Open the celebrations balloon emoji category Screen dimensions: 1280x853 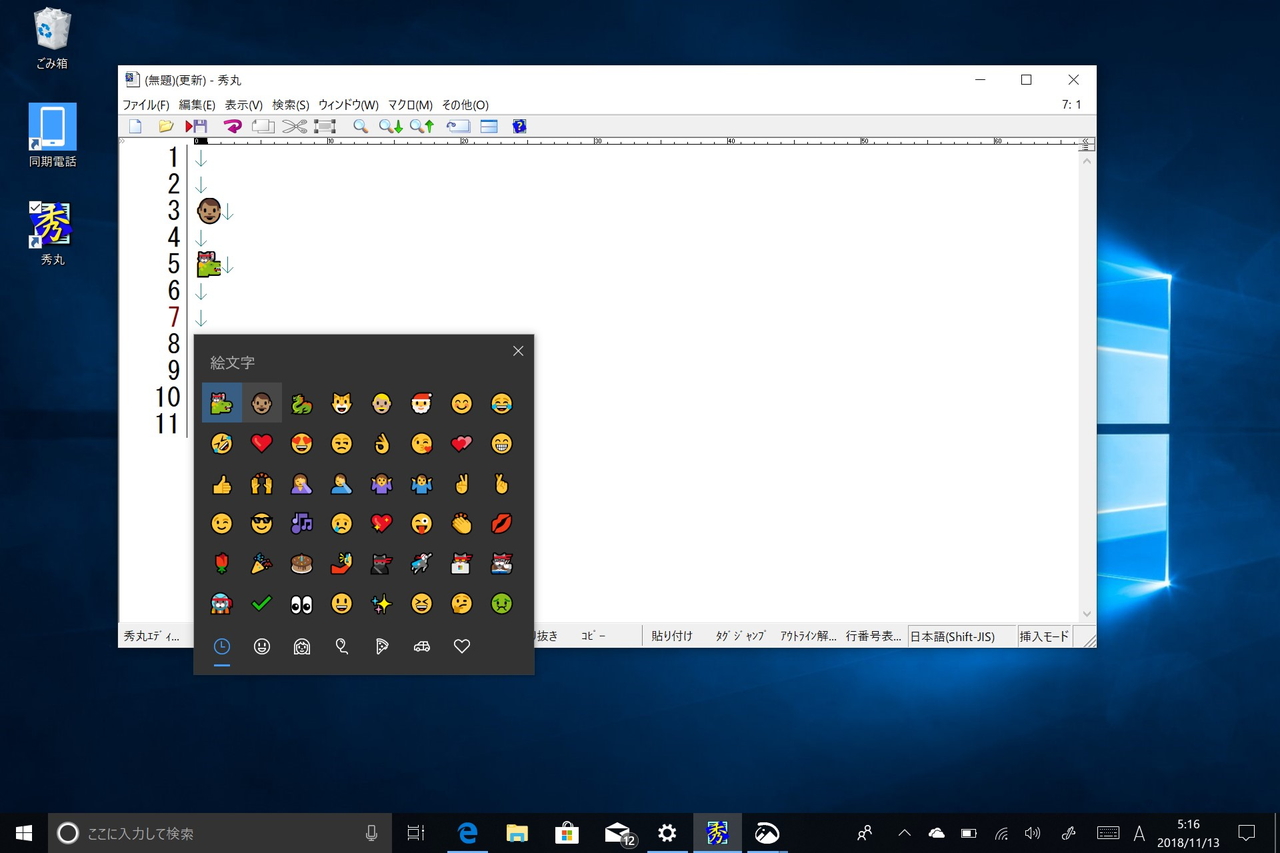[x=341, y=646]
